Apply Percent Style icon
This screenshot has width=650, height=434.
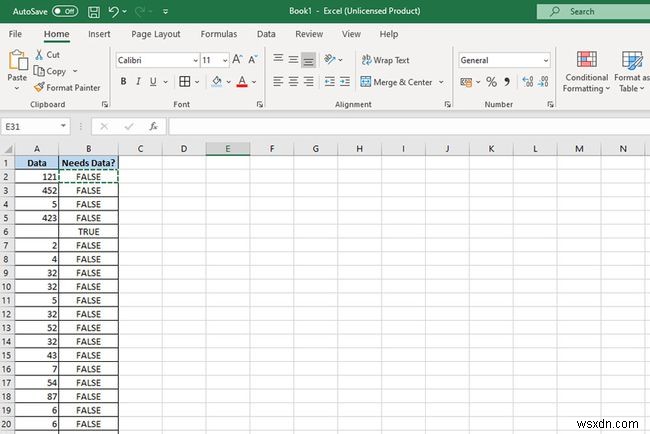pyautogui.click(x=491, y=82)
